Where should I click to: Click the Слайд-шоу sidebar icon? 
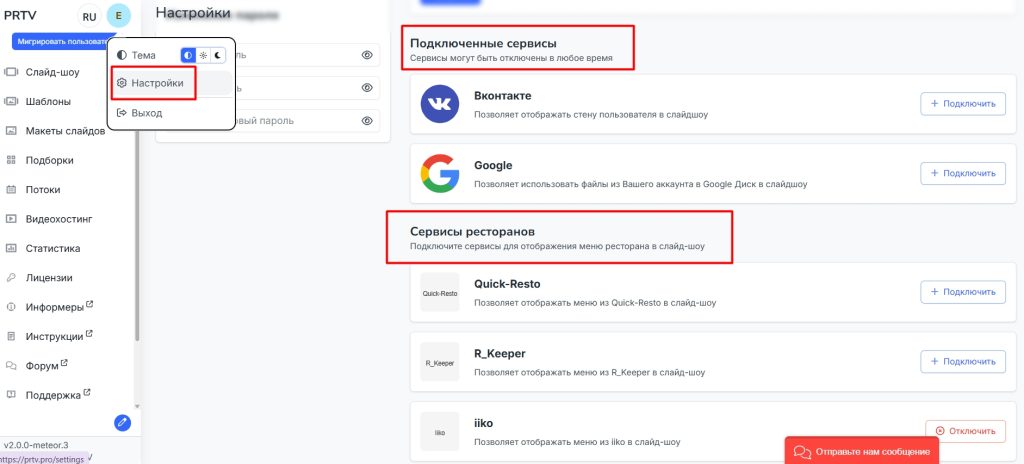point(12,72)
